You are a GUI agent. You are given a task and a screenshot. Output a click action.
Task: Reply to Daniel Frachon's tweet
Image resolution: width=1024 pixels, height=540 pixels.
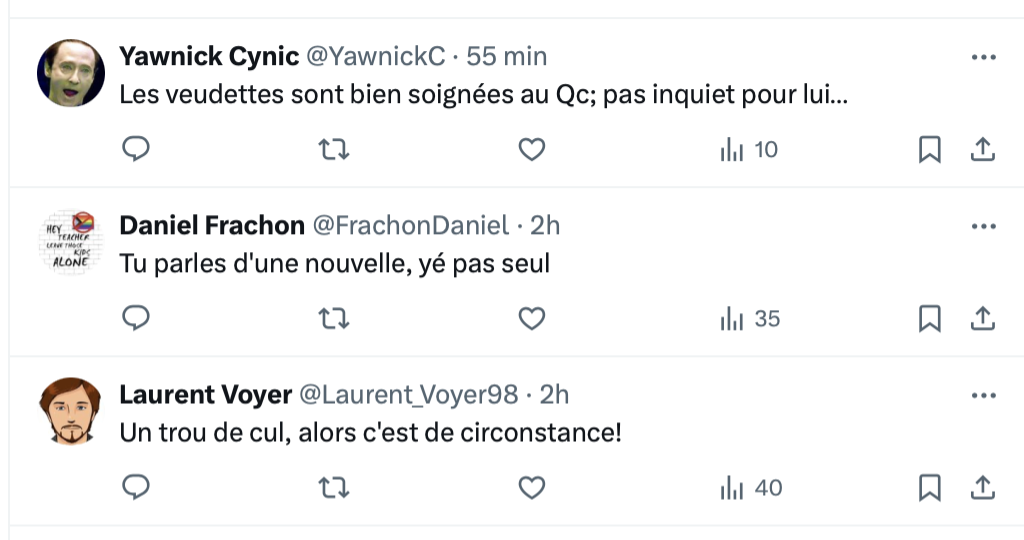[x=136, y=319]
